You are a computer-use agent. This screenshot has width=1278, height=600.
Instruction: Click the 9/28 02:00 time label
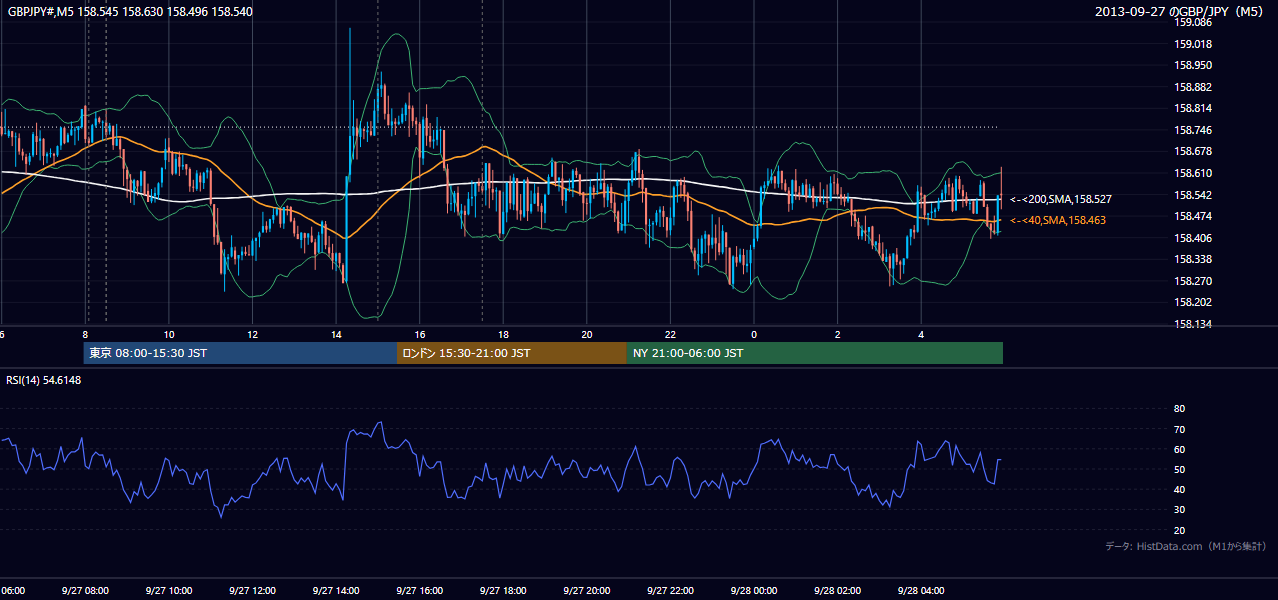[837, 591]
